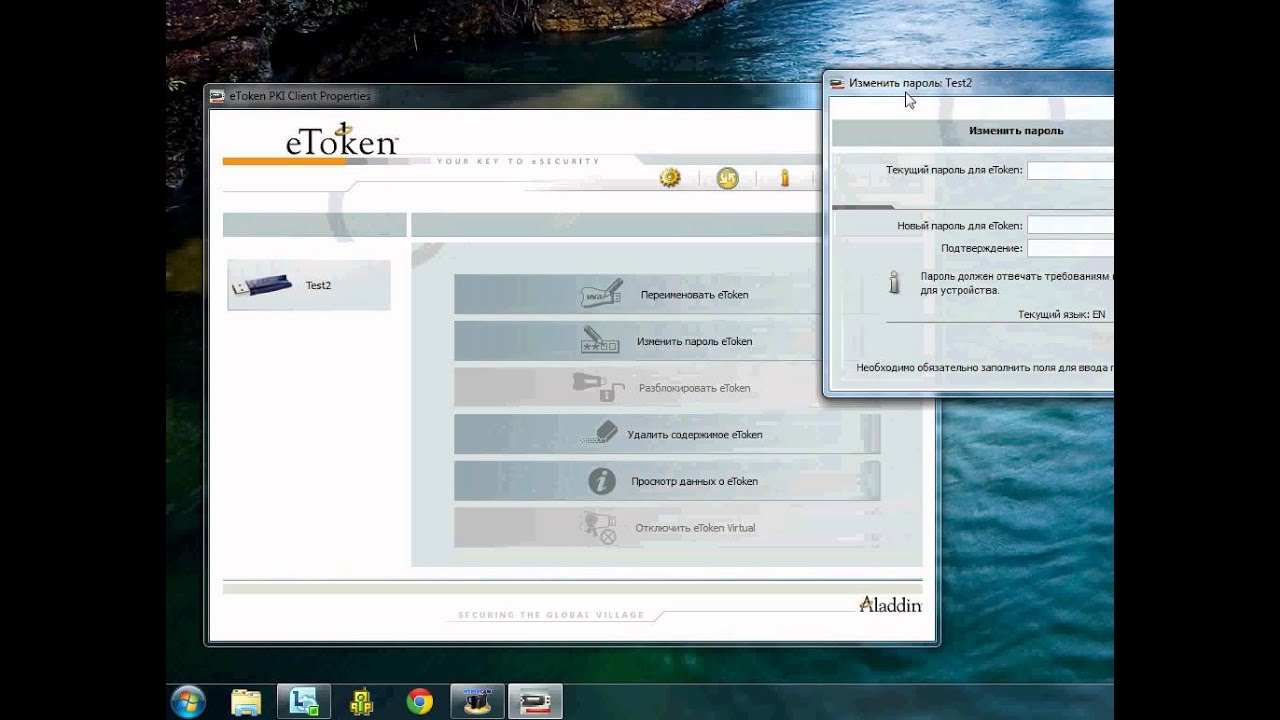Click the disconnect icon beside Отключить eToken Virtual
1280x720 pixels.
[600, 528]
